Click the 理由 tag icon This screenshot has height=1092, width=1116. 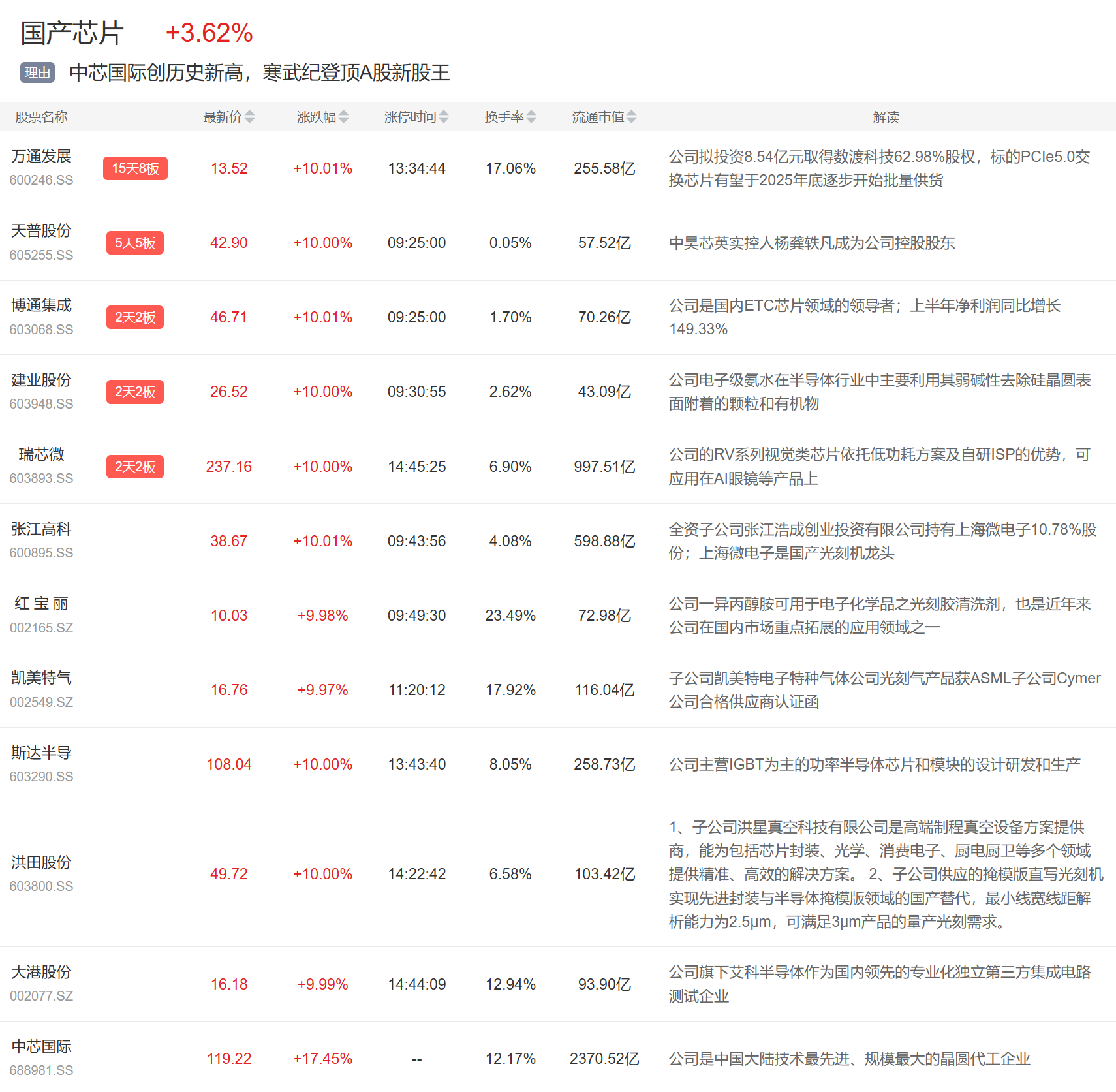(x=37, y=72)
